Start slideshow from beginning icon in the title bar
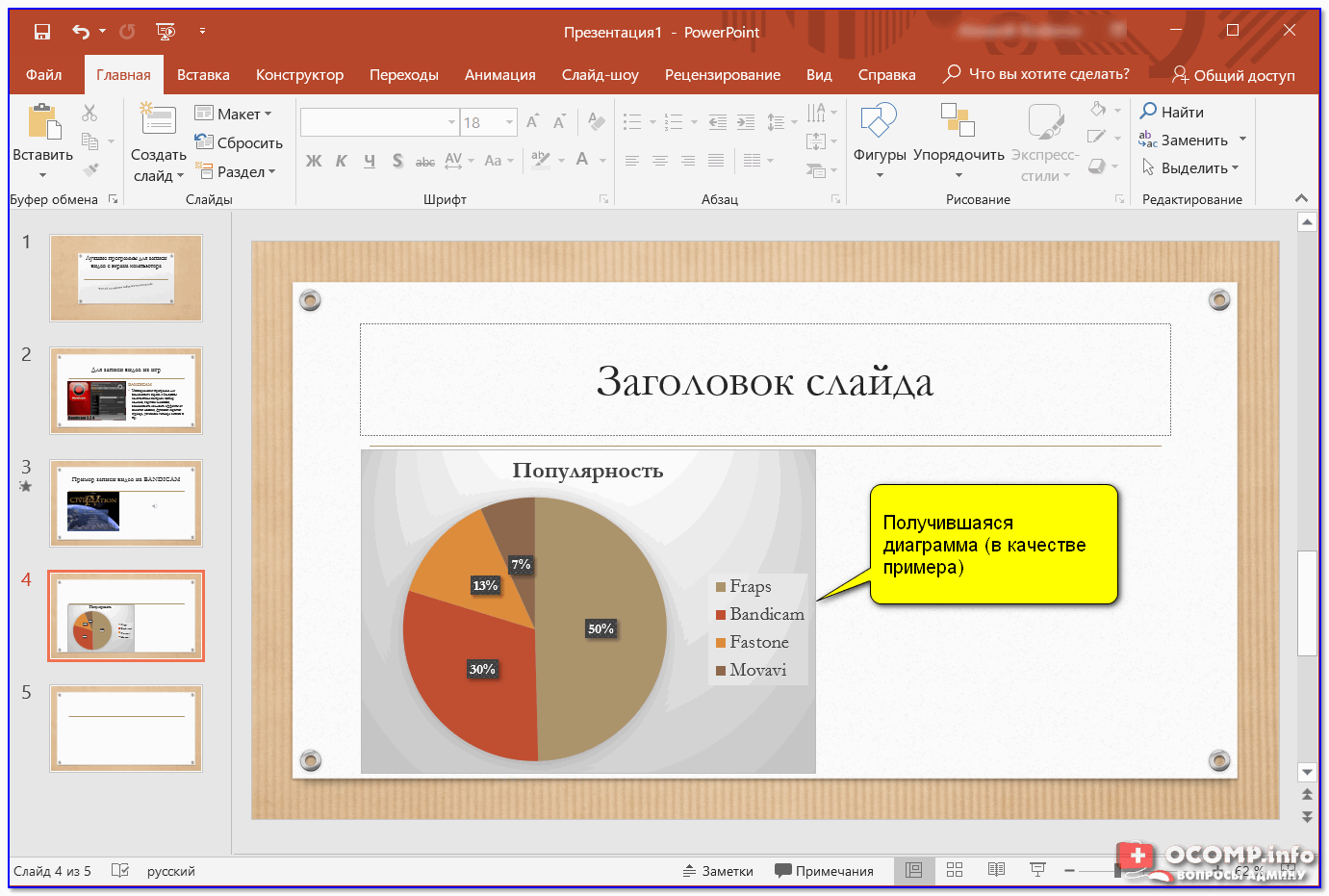This screenshot has height=896, width=1329. [166, 32]
